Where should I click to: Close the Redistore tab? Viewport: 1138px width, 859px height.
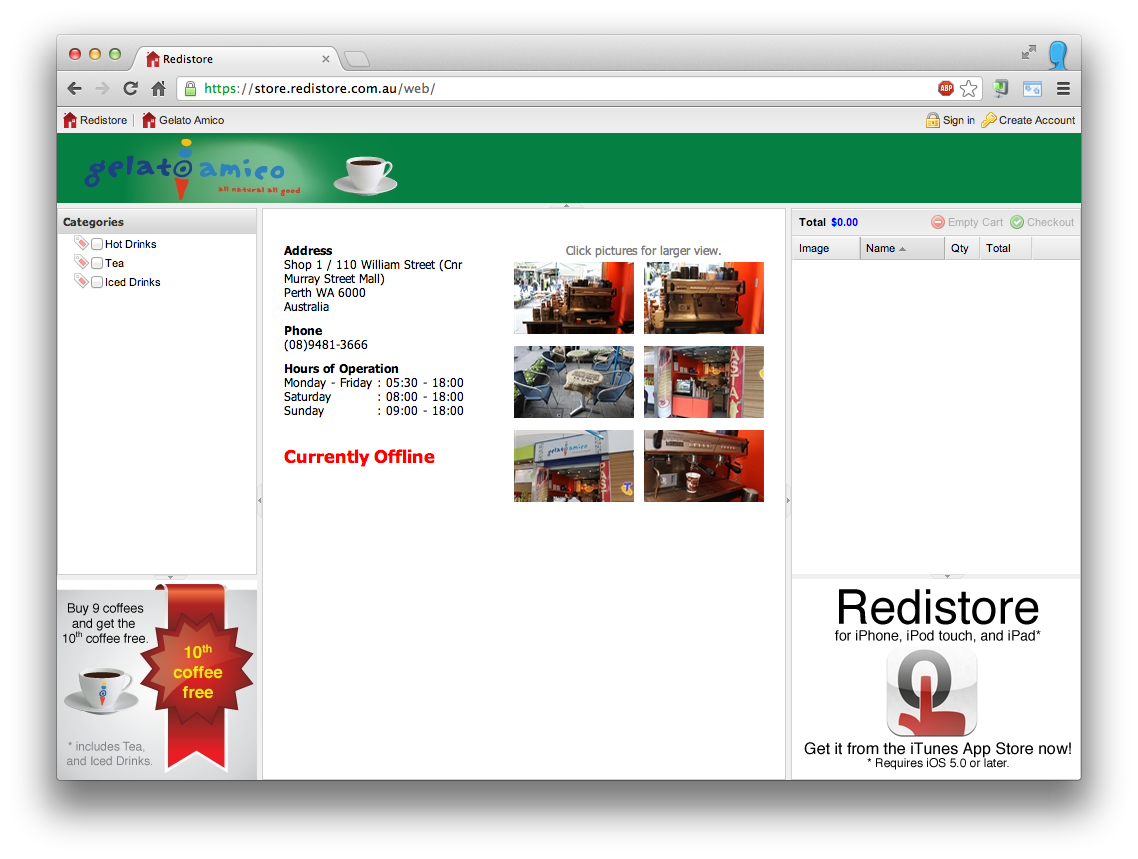click(326, 59)
